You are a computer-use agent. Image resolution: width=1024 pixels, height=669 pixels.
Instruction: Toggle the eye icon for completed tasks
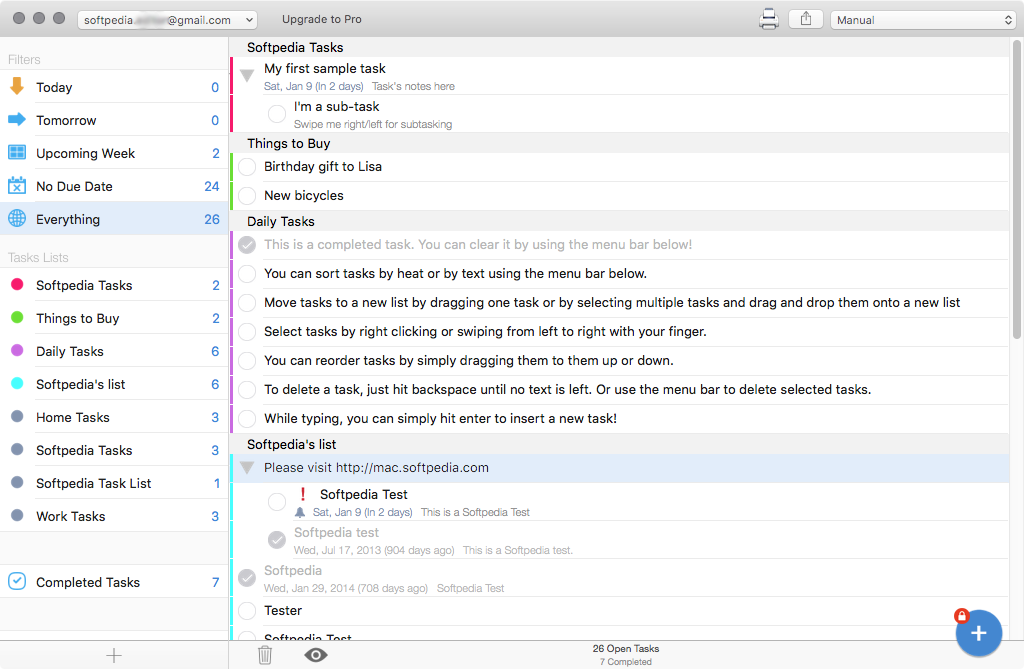point(315,655)
